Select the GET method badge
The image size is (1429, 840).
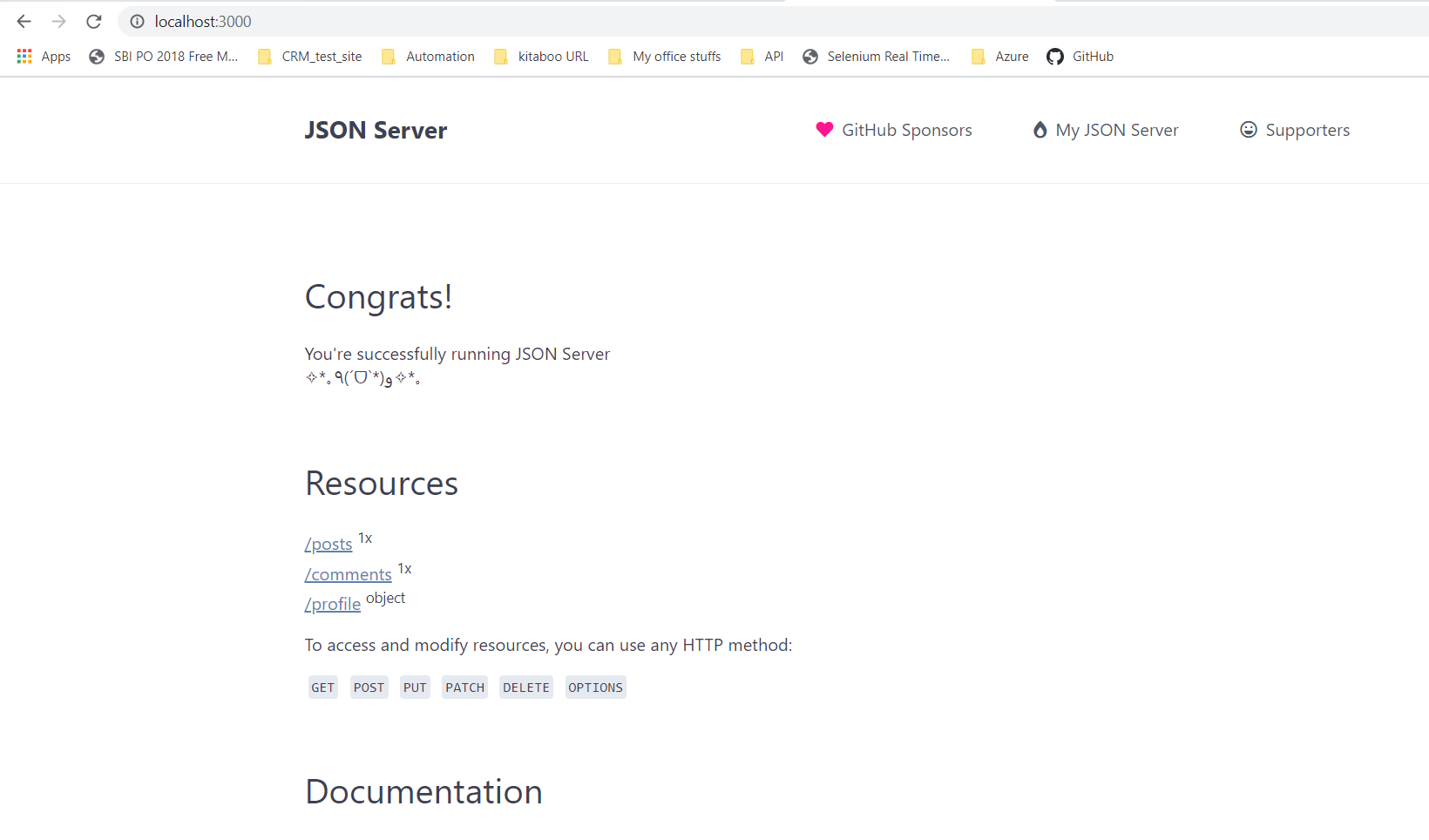(x=322, y=687)
